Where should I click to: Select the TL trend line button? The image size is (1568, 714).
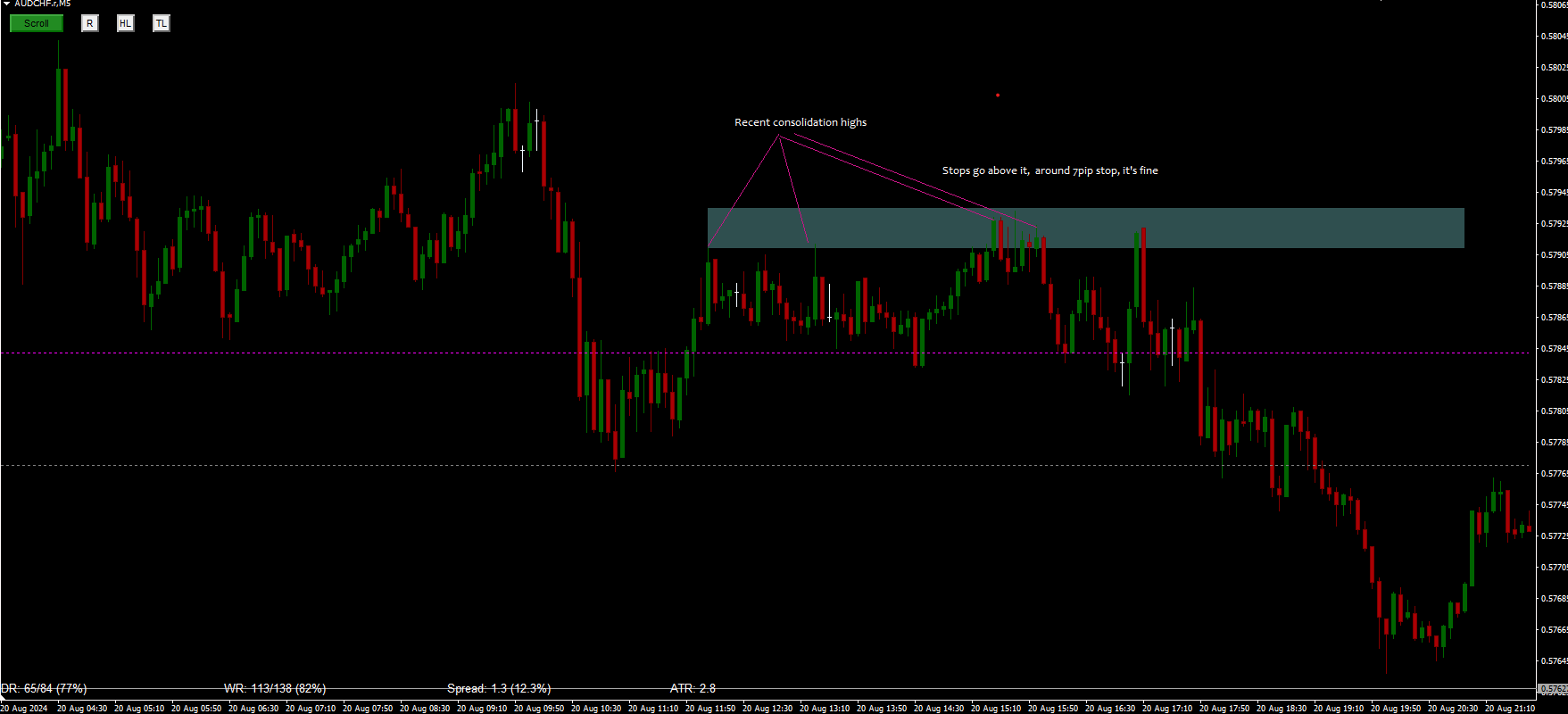pyautogui.click(x=161, y=23)
